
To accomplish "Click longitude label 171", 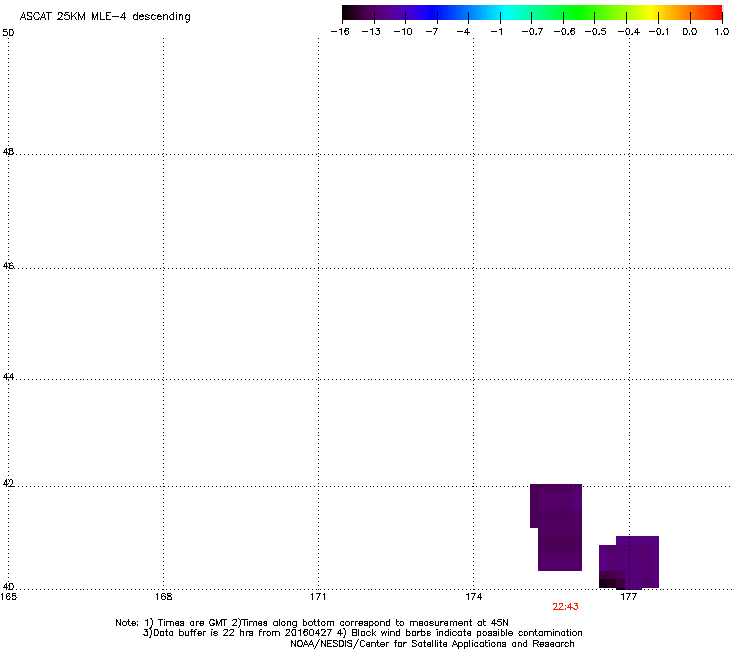I will tap(319, 597).
